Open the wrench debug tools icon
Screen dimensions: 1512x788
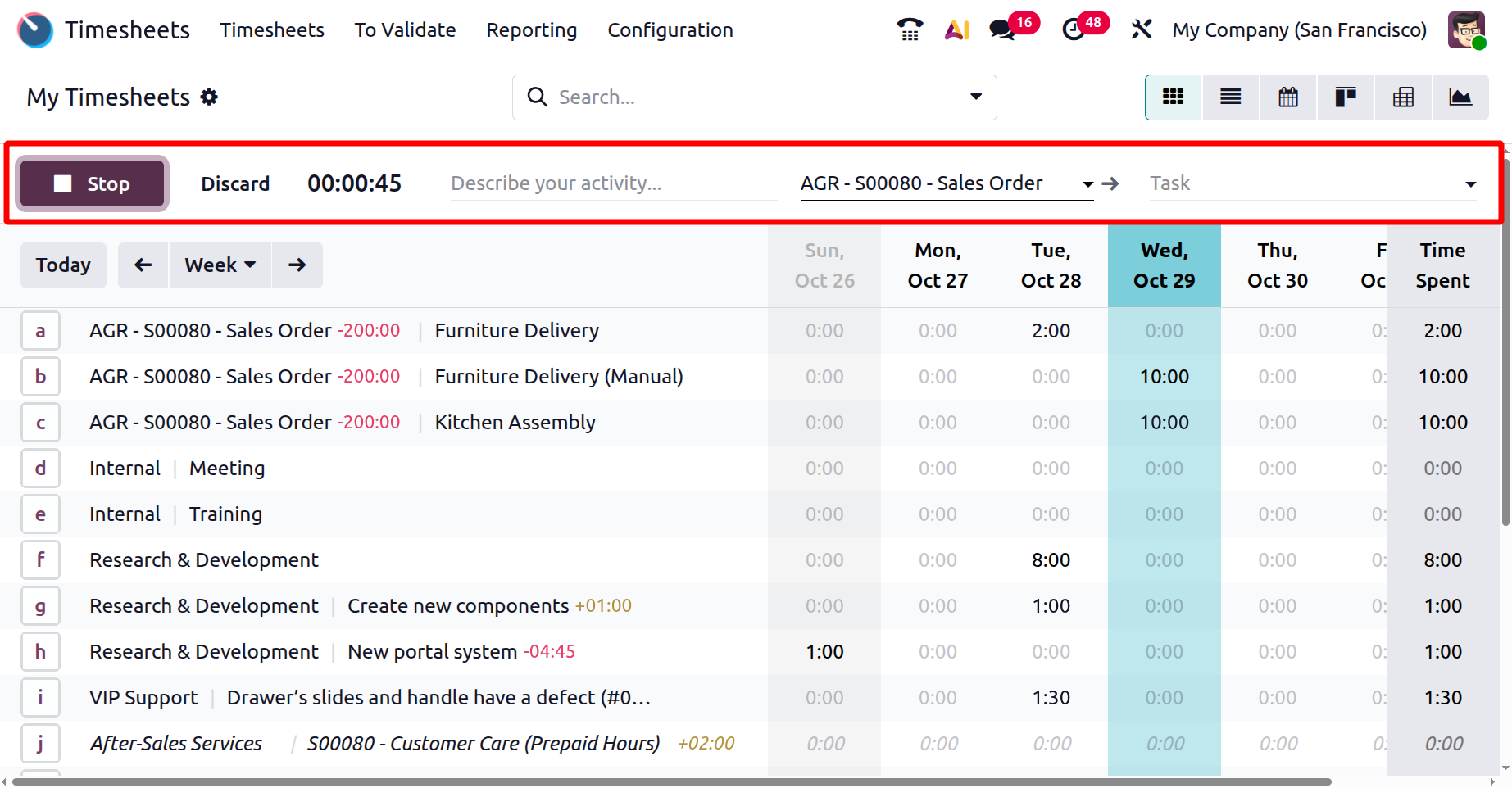pos(1142,30)
